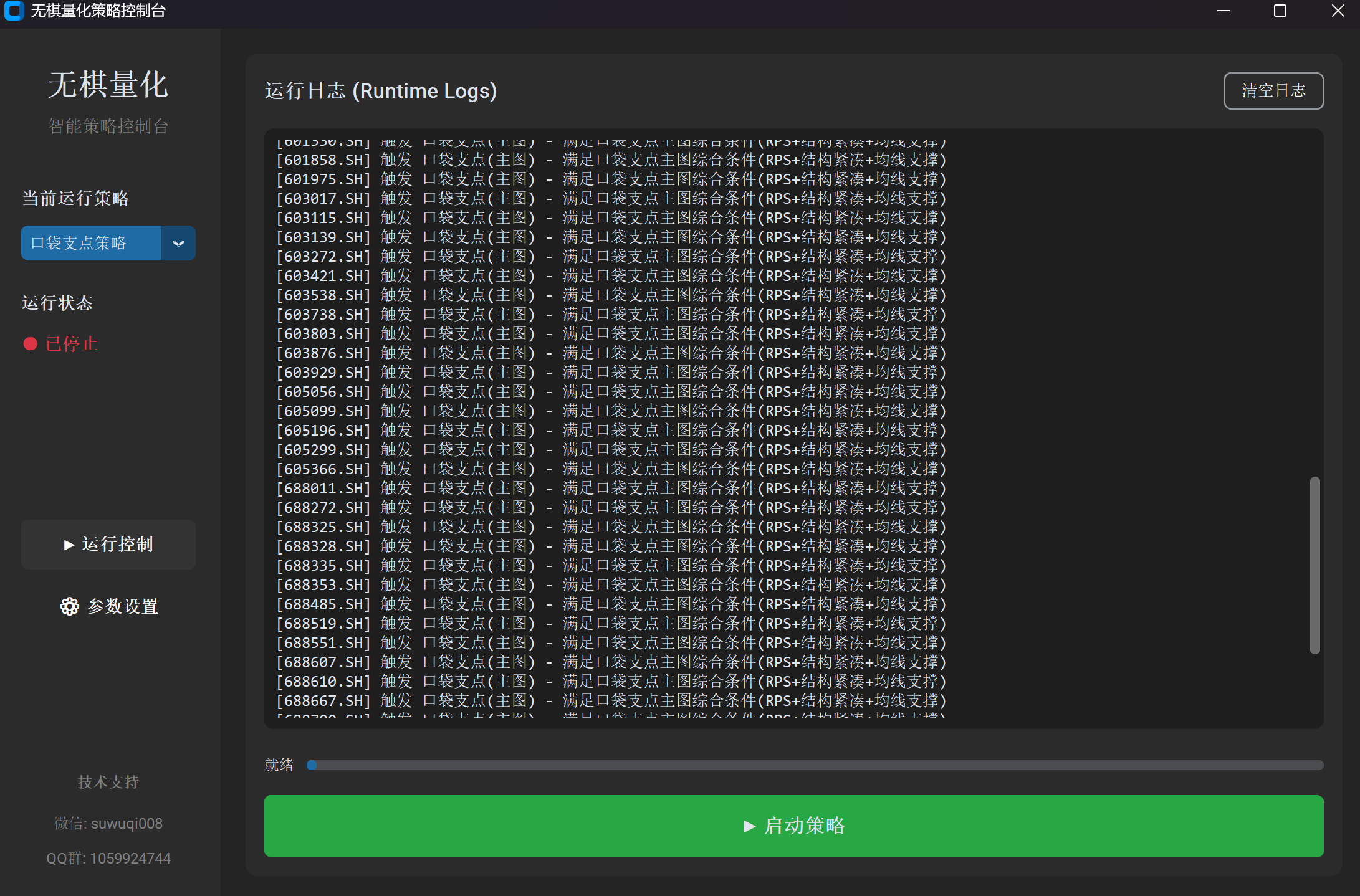The image size is (1360, 896).
Task: Maximize the window
Action: point(1280,11)
